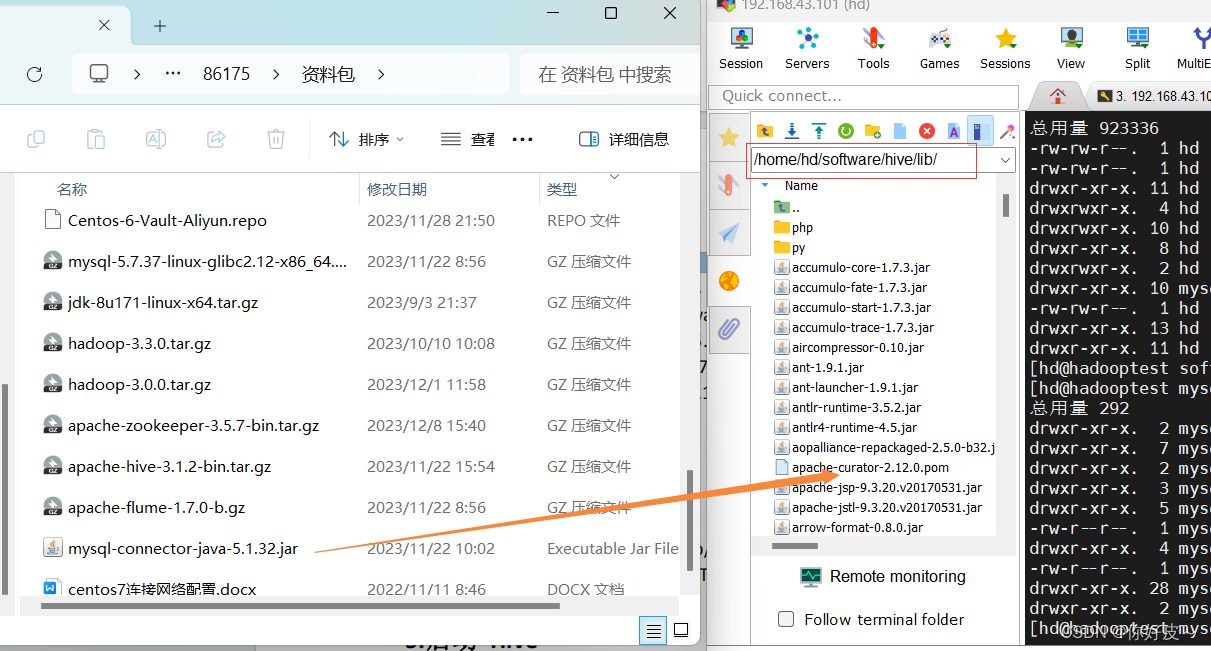Download selected file using SFTP download icon
The height and width of the screenshot is (651, 1211).
tap(791, 131)
